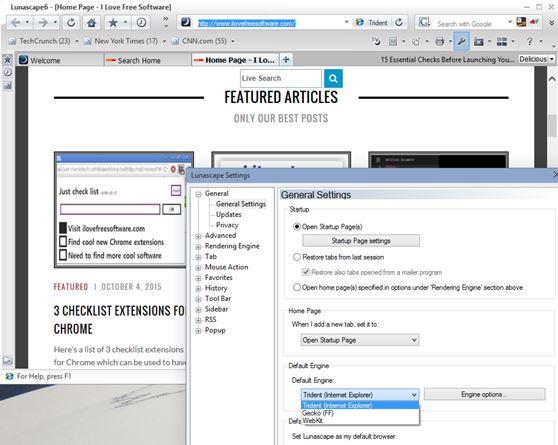Click the page vertical scrollbar thumb
Viewport: 558px width, 445px height.
tap(552, 125)
